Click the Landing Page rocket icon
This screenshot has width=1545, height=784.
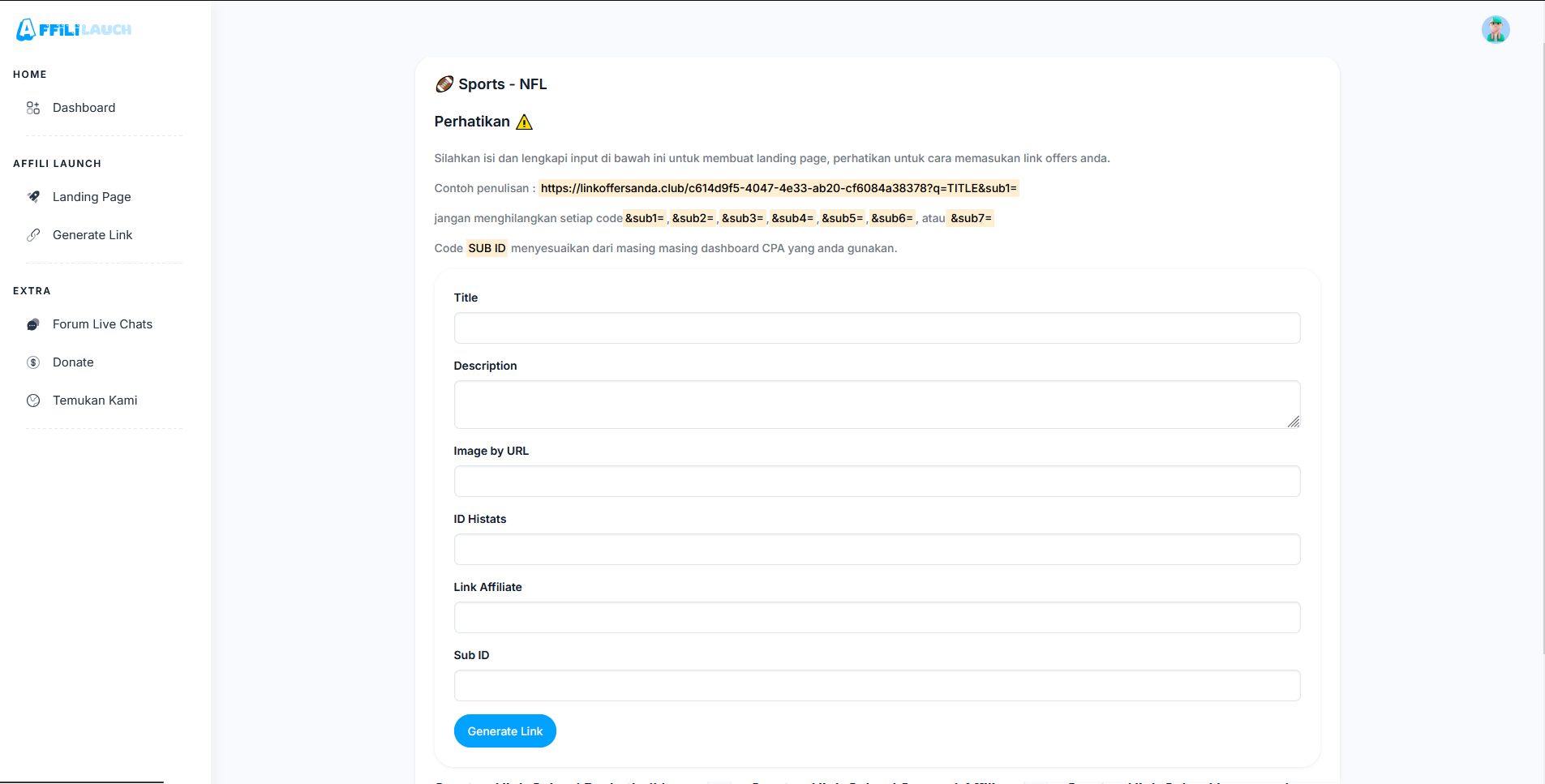pyautogui.click(x=33, y=197)
